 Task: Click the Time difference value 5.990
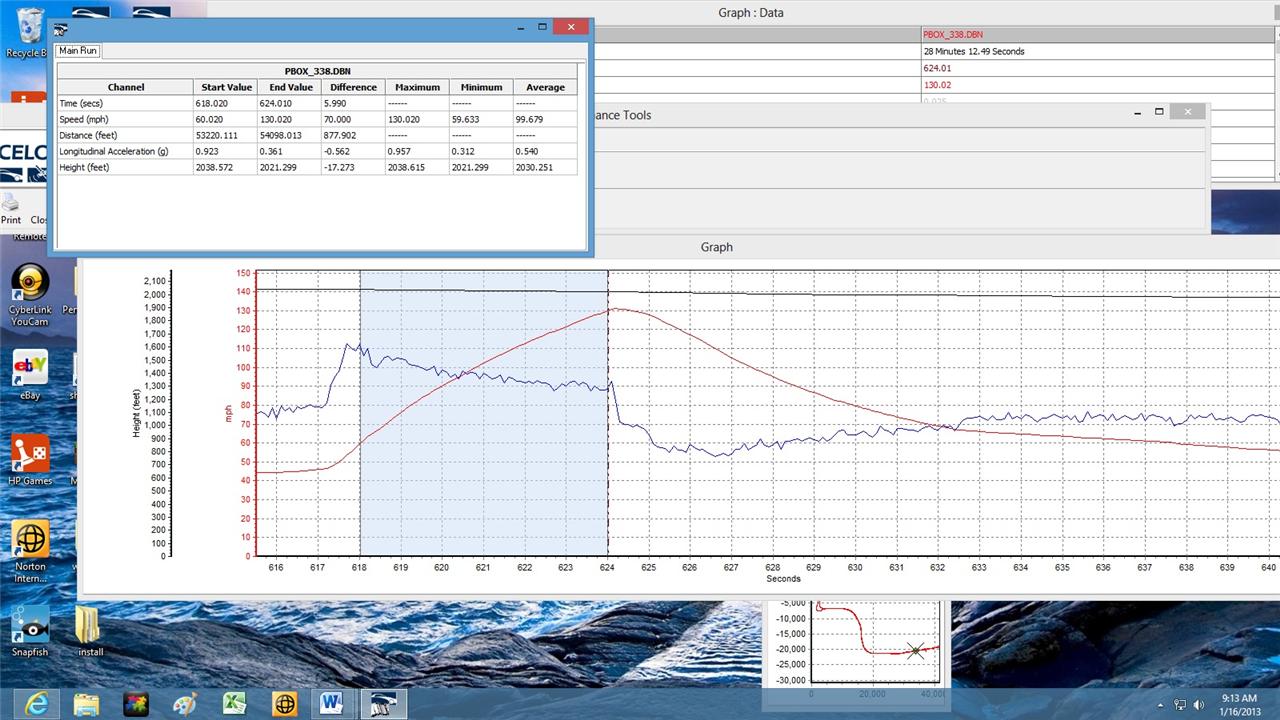pos(337,103)
